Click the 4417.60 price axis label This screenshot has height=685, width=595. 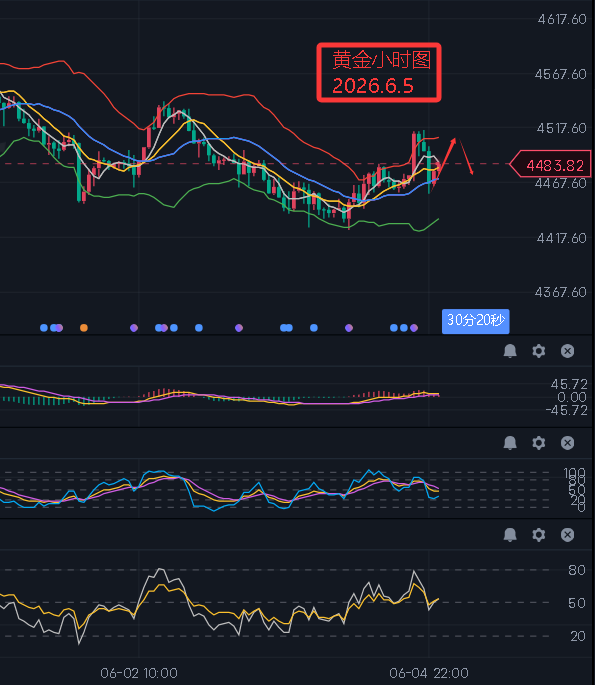pyautogui.click(x=561, y=238)
